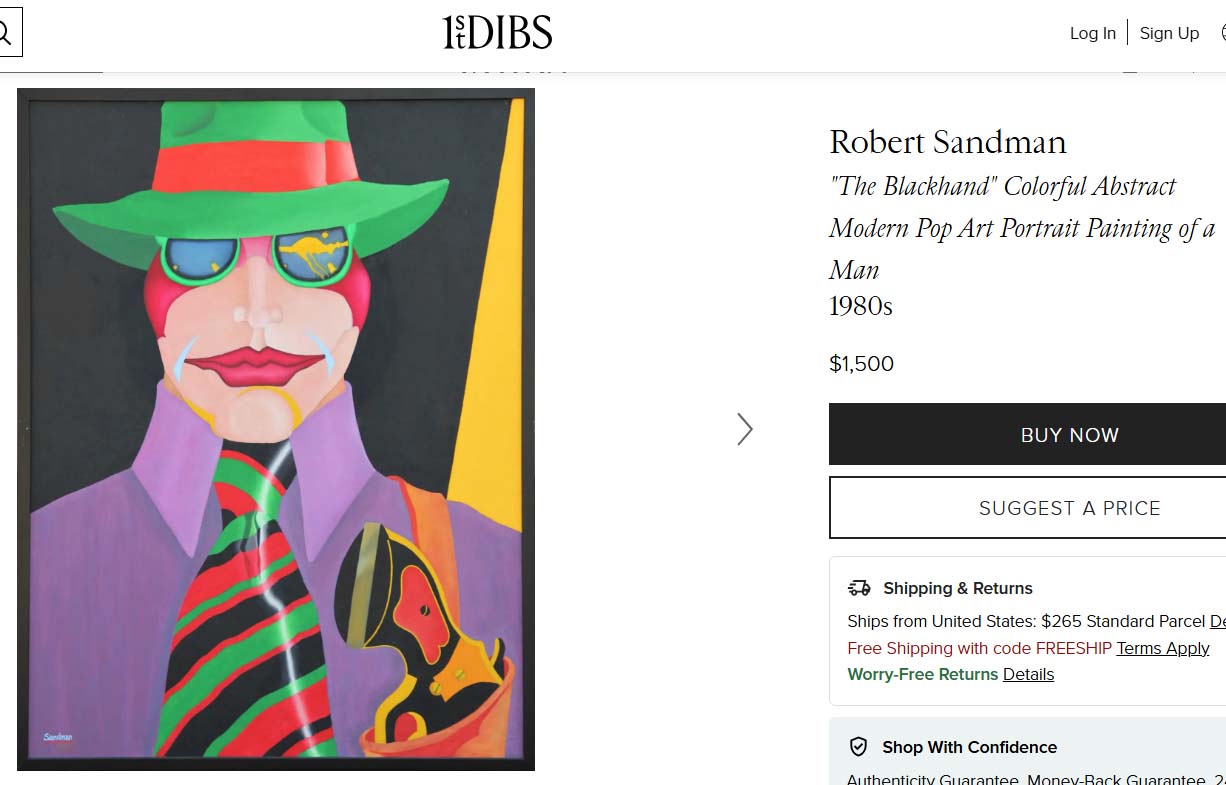1226x785 pixels.
Task: Click the shield checkmark icon
Action: (x=858, y=747)
